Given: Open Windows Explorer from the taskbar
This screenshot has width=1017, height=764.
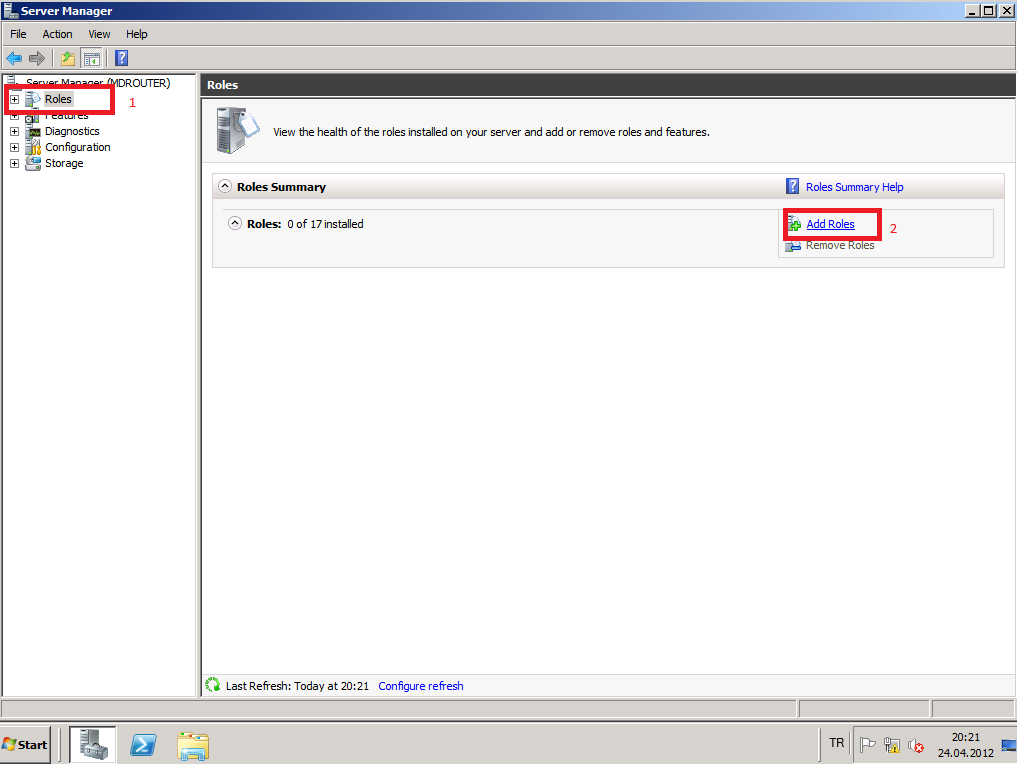Looking at the screenshot, I should pos(193,745).
